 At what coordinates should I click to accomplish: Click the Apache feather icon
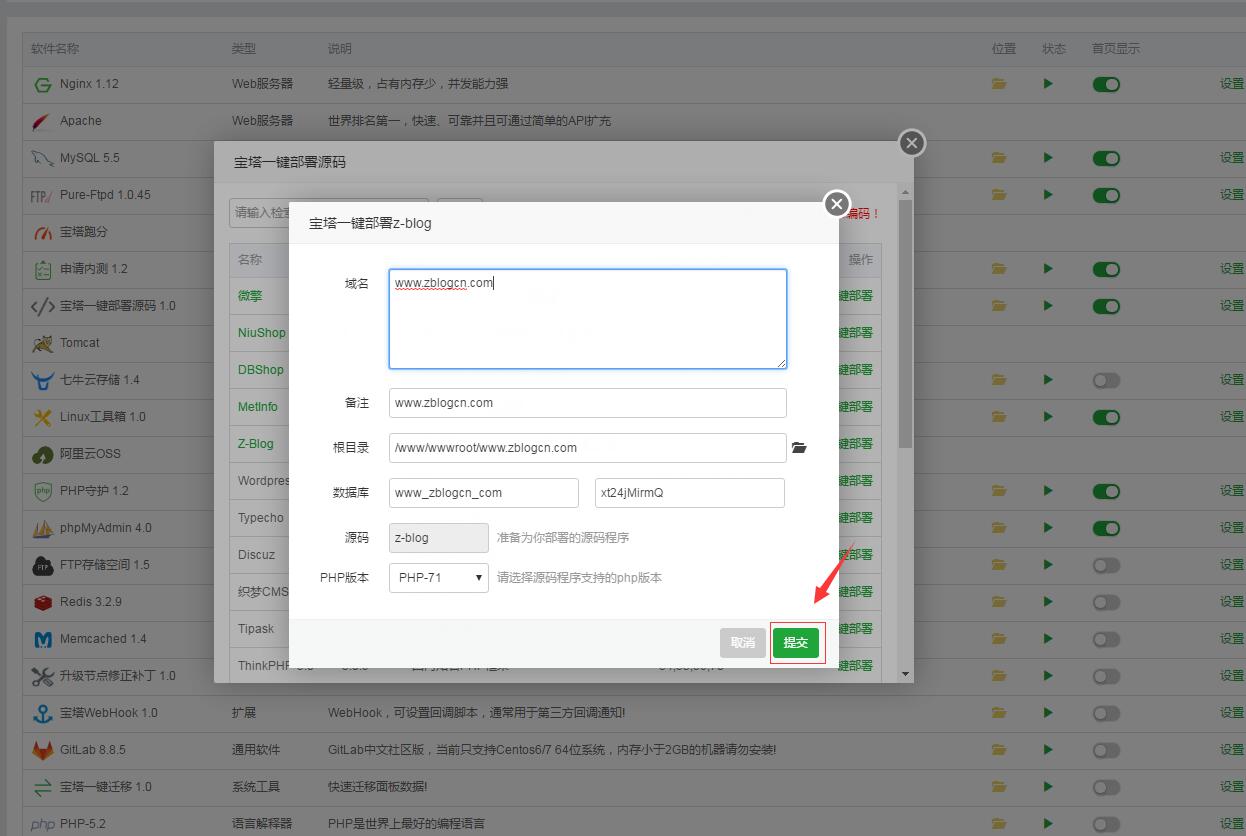coord(42,121)
